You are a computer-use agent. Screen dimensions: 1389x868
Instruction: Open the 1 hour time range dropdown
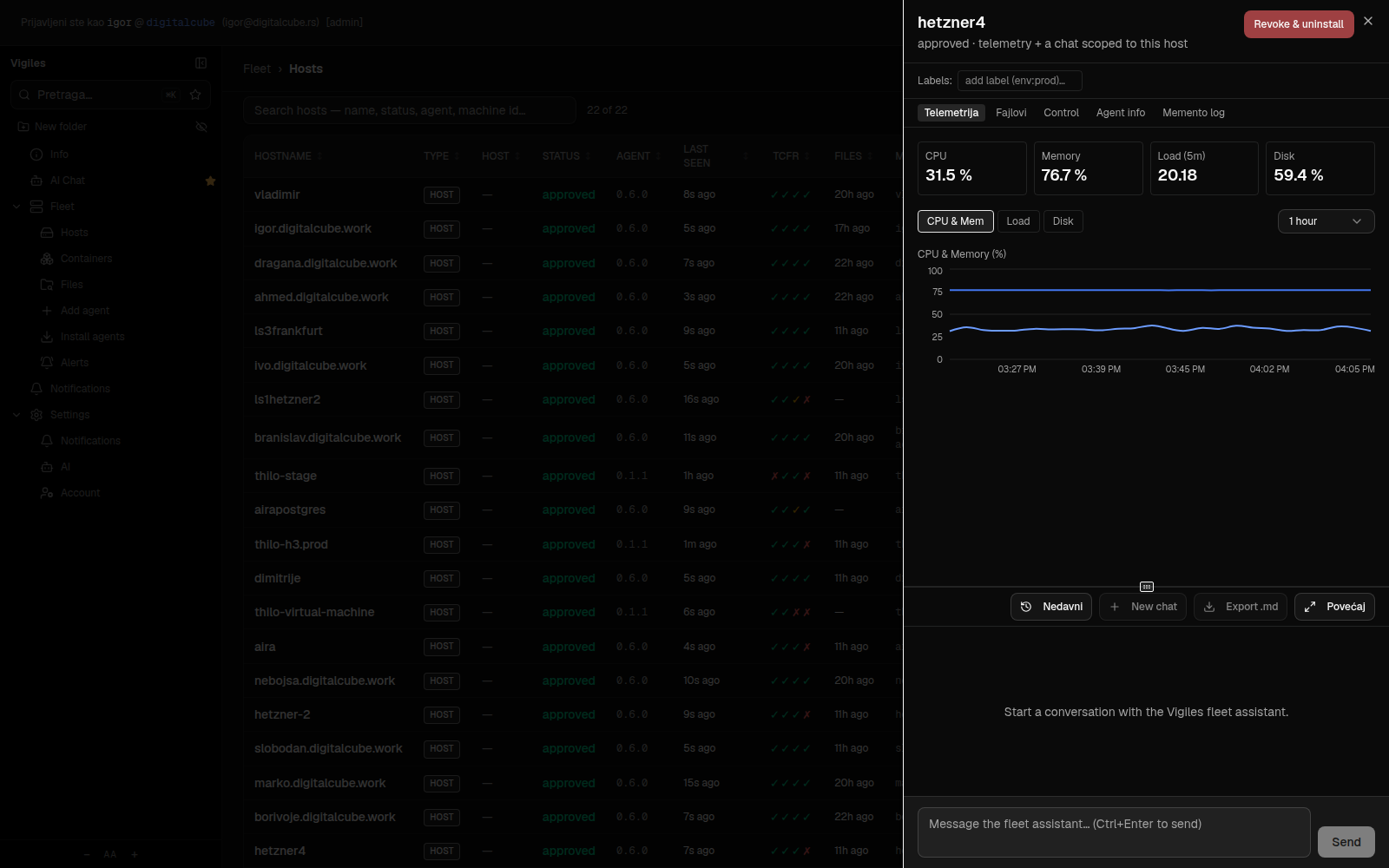(1326, 221)
